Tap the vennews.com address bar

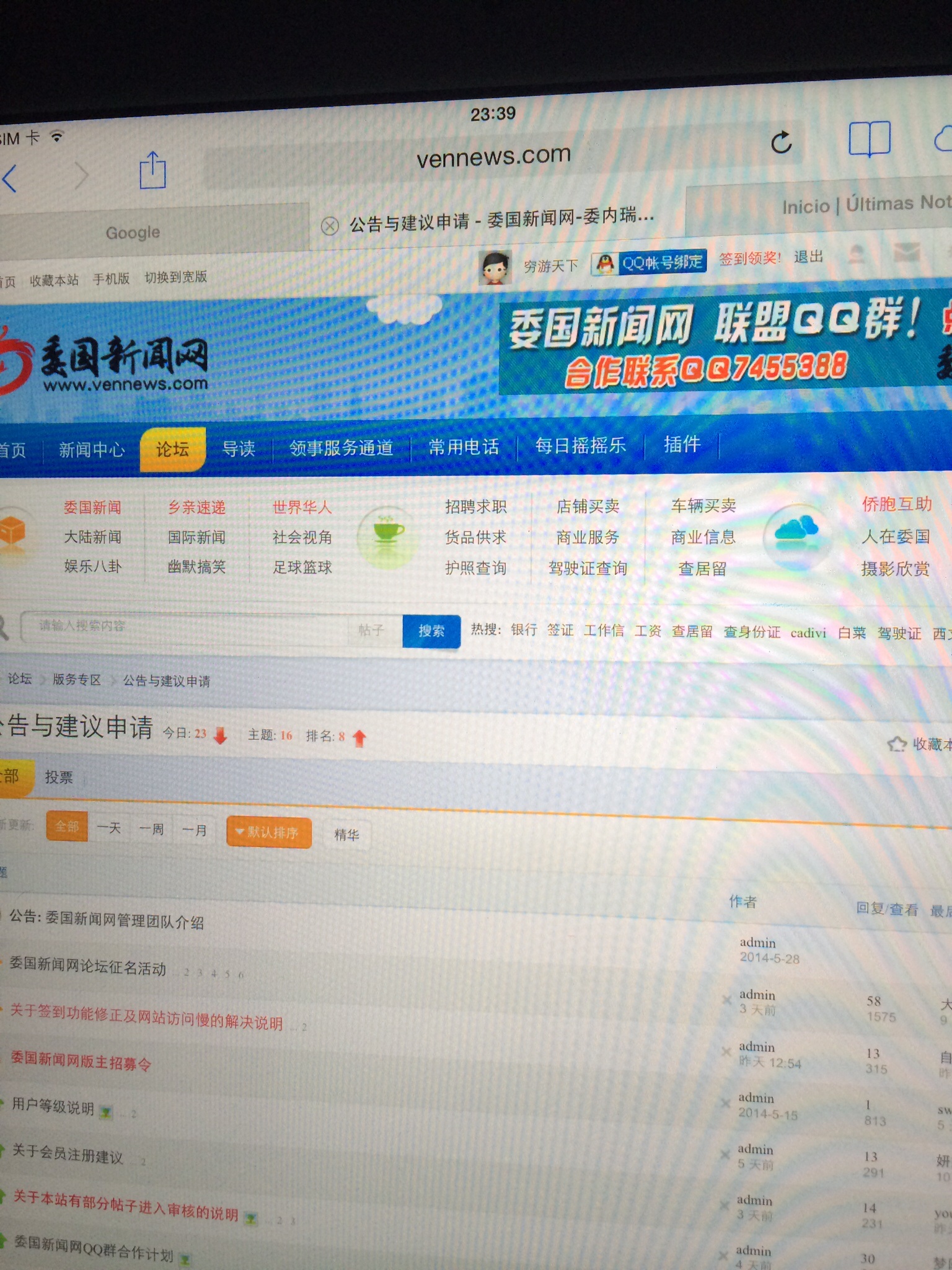493,156
